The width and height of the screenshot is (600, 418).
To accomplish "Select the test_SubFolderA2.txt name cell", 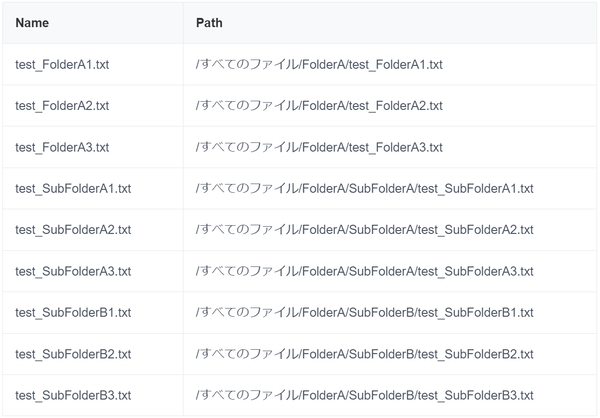I will [x=73, y=230].
